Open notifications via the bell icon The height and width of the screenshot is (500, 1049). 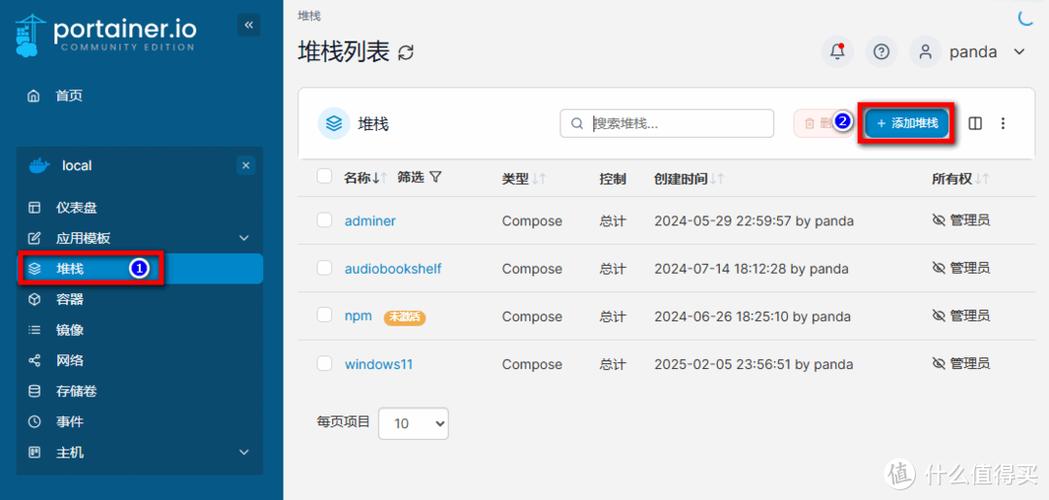pos(838,52)
